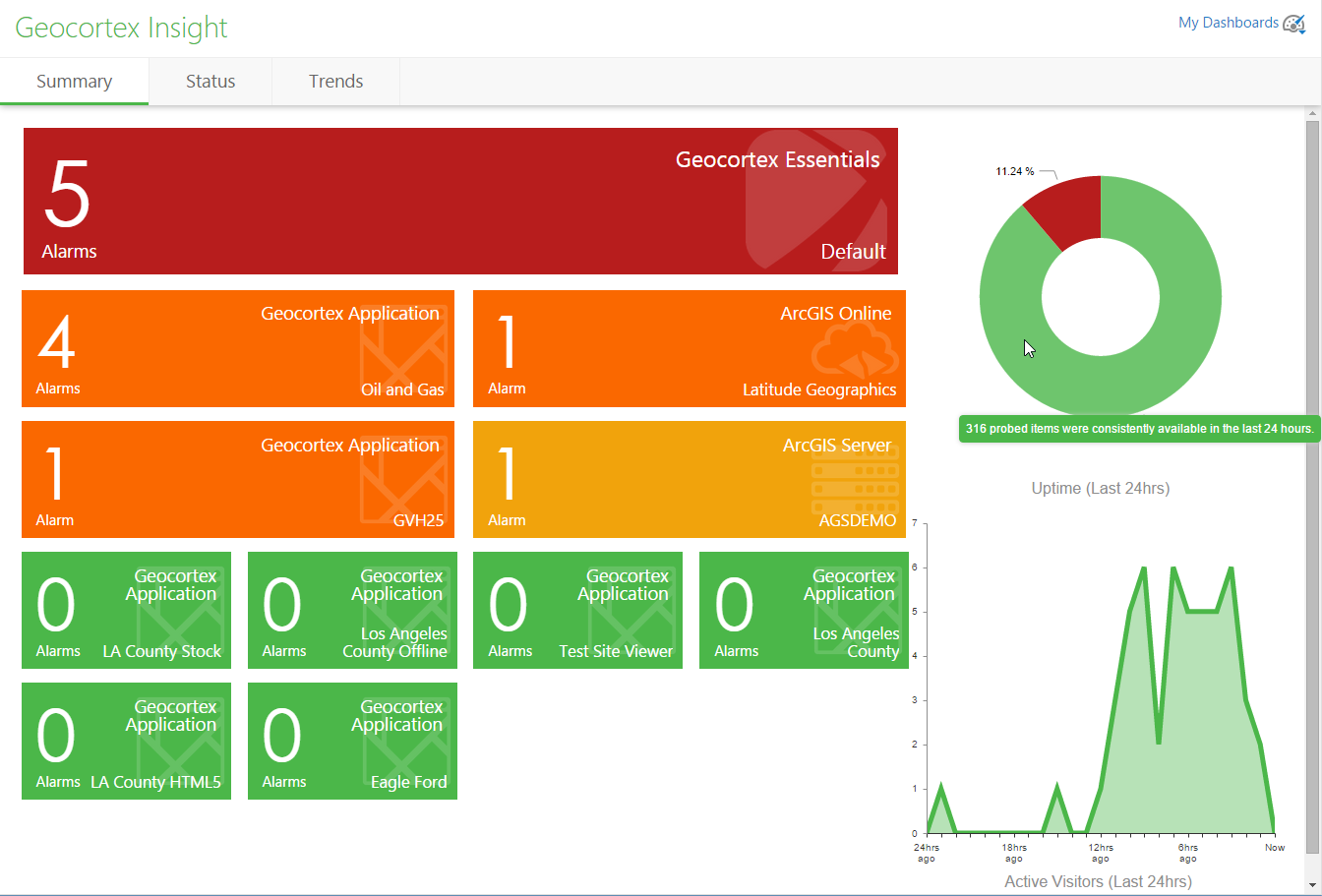The image size is (1322, 896).
Task: Switch to the Summary tab
Action: tap(74, 82)
